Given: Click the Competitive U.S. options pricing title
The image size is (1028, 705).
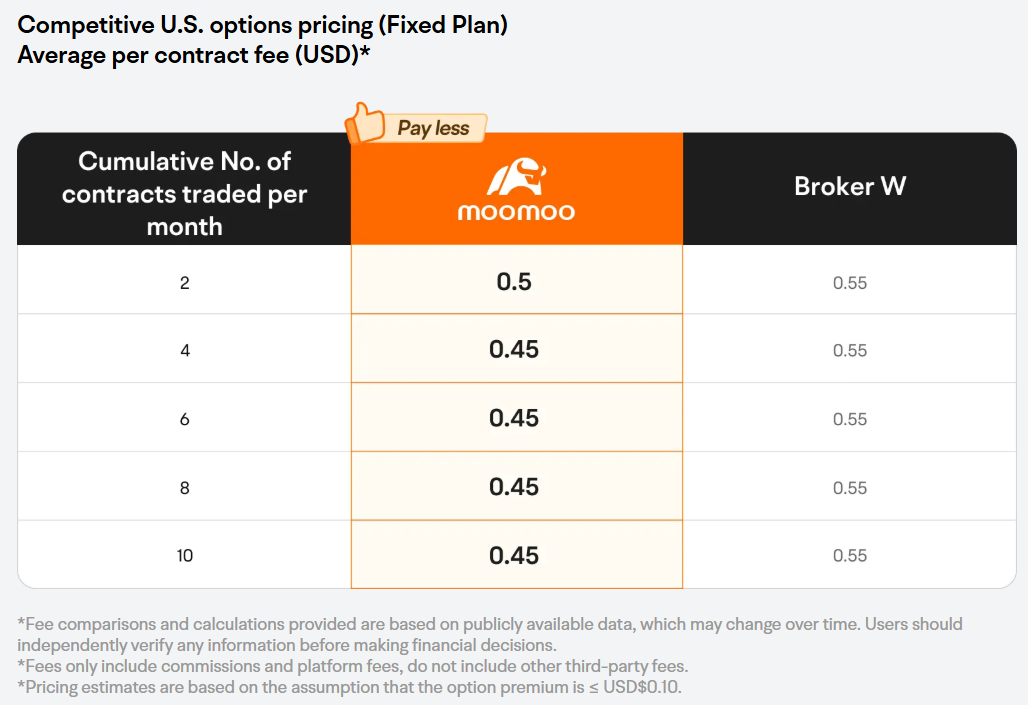Looking at the screenshot, I should pyautogui.click(x=262, y=25).
